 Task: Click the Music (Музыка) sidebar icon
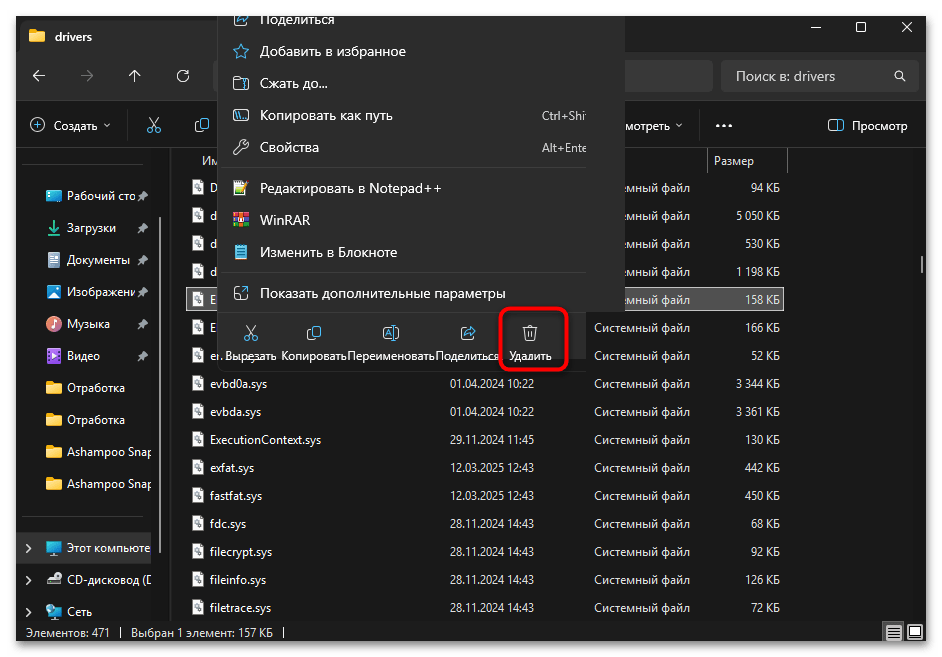coord(53,324)
